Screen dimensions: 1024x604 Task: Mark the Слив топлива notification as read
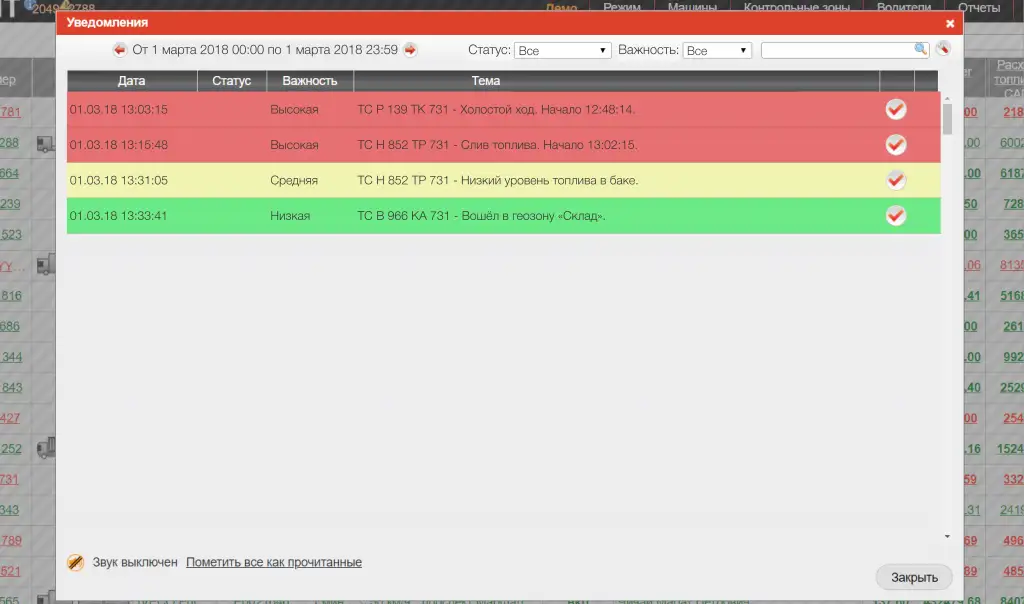tap(896, 145)
